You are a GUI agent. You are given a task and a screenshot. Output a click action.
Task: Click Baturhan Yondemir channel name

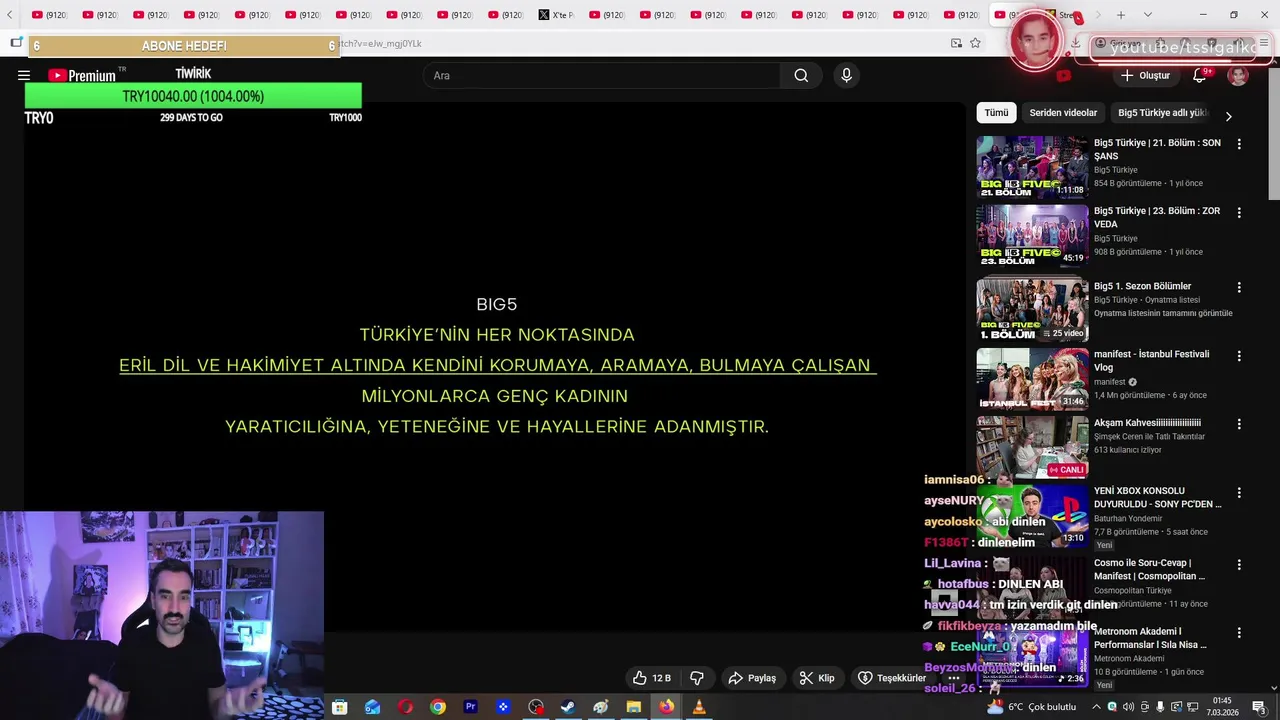click(x=1128, y=518)
